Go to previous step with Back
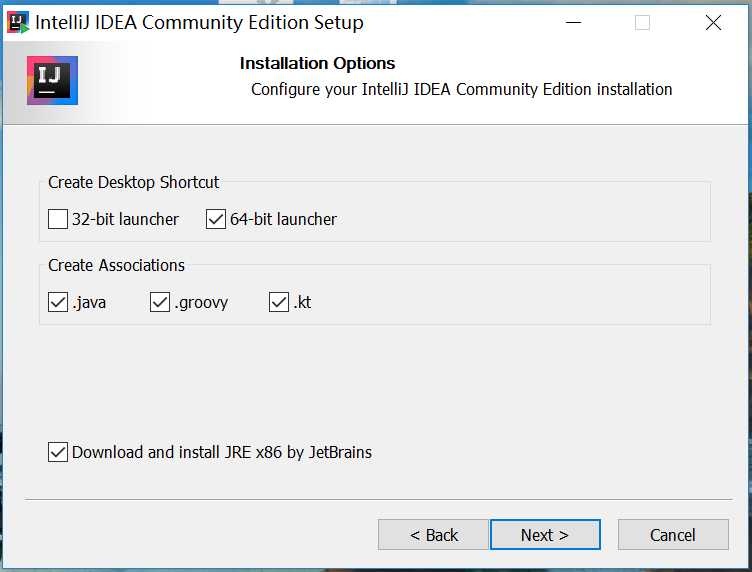Screen dimensions: 752x572 coord(434,535)
